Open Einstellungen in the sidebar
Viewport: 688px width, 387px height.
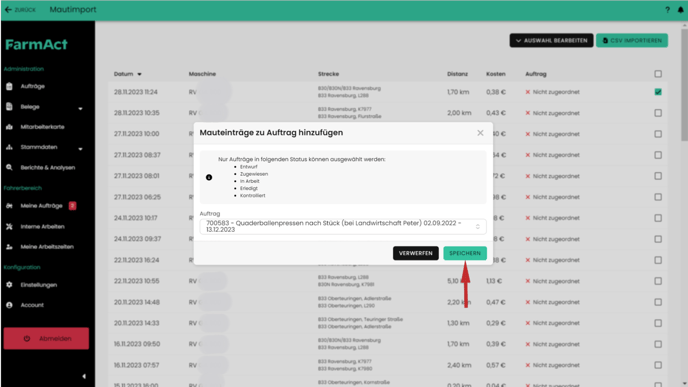39,285
